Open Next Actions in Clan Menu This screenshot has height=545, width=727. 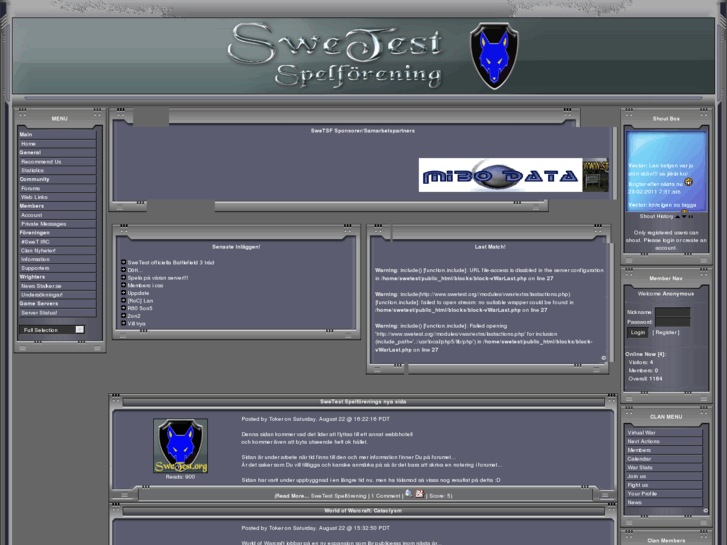(643, 442)
